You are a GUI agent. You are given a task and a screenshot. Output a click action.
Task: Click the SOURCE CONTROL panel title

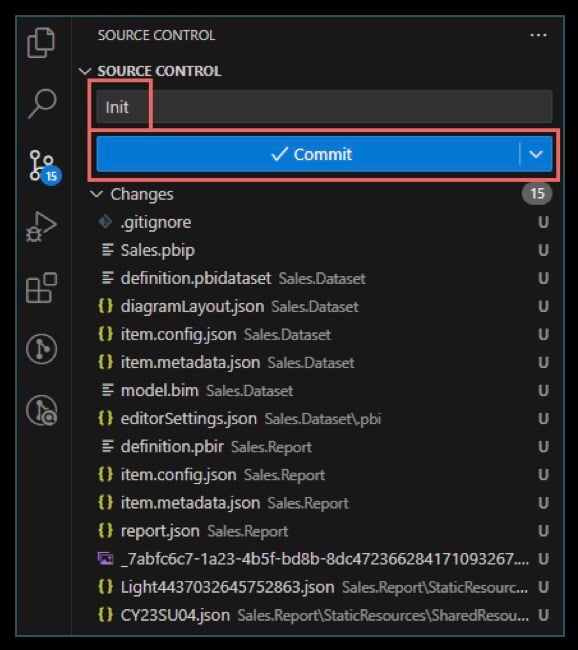coord(156,35)
